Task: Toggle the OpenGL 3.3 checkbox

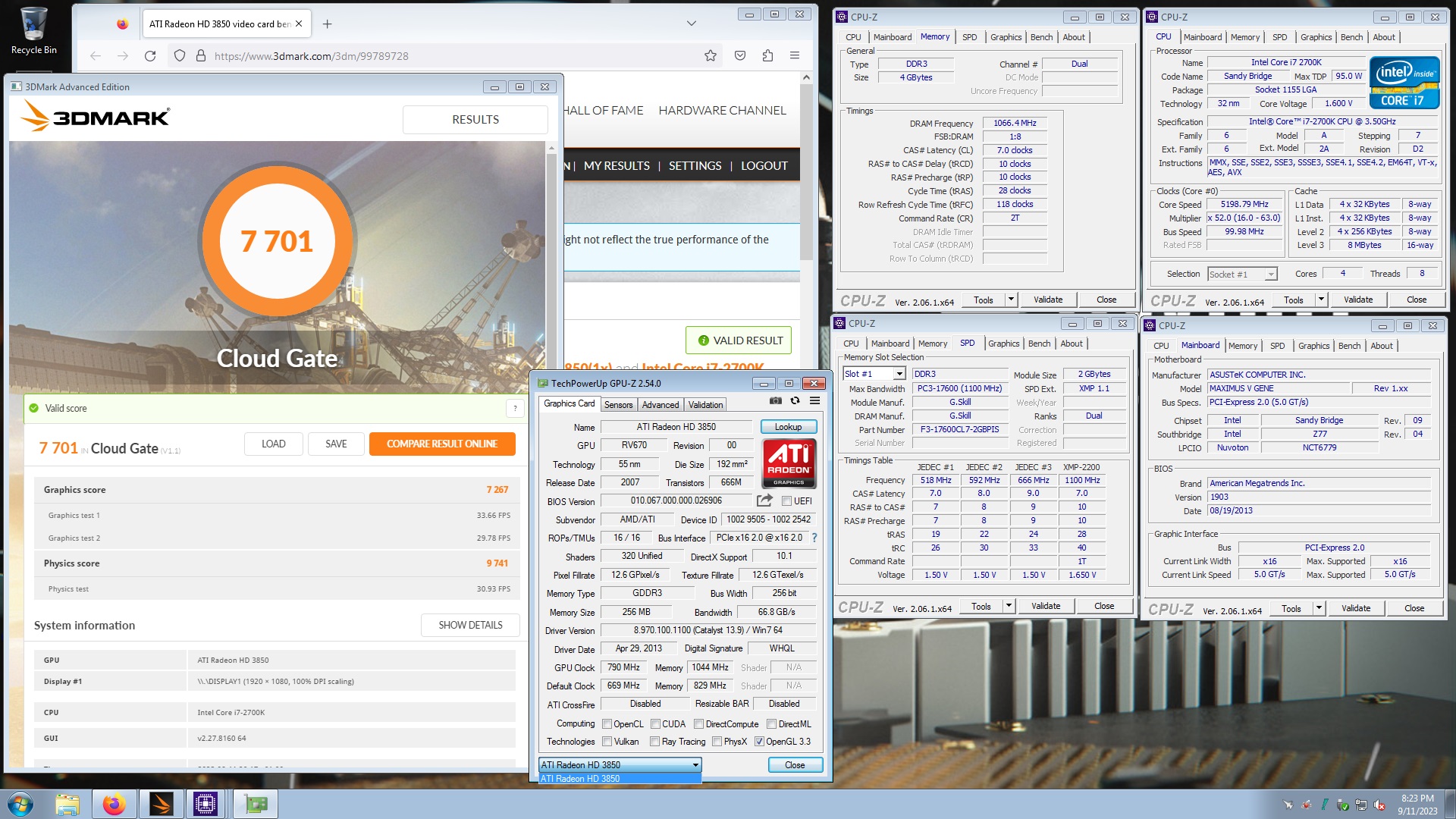Action: coord(759,742)
